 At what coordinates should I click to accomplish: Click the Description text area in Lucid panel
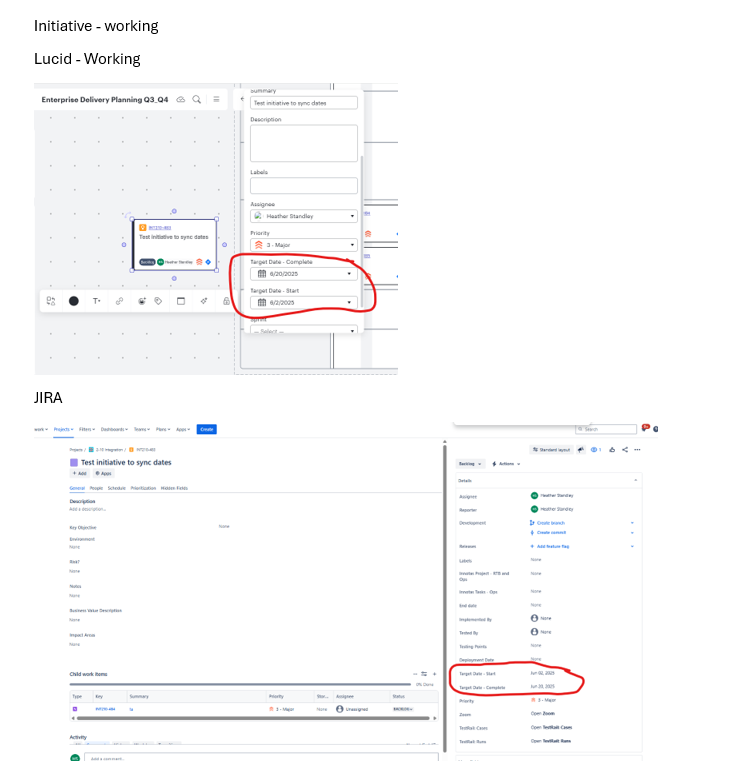(x=304, y=143)
